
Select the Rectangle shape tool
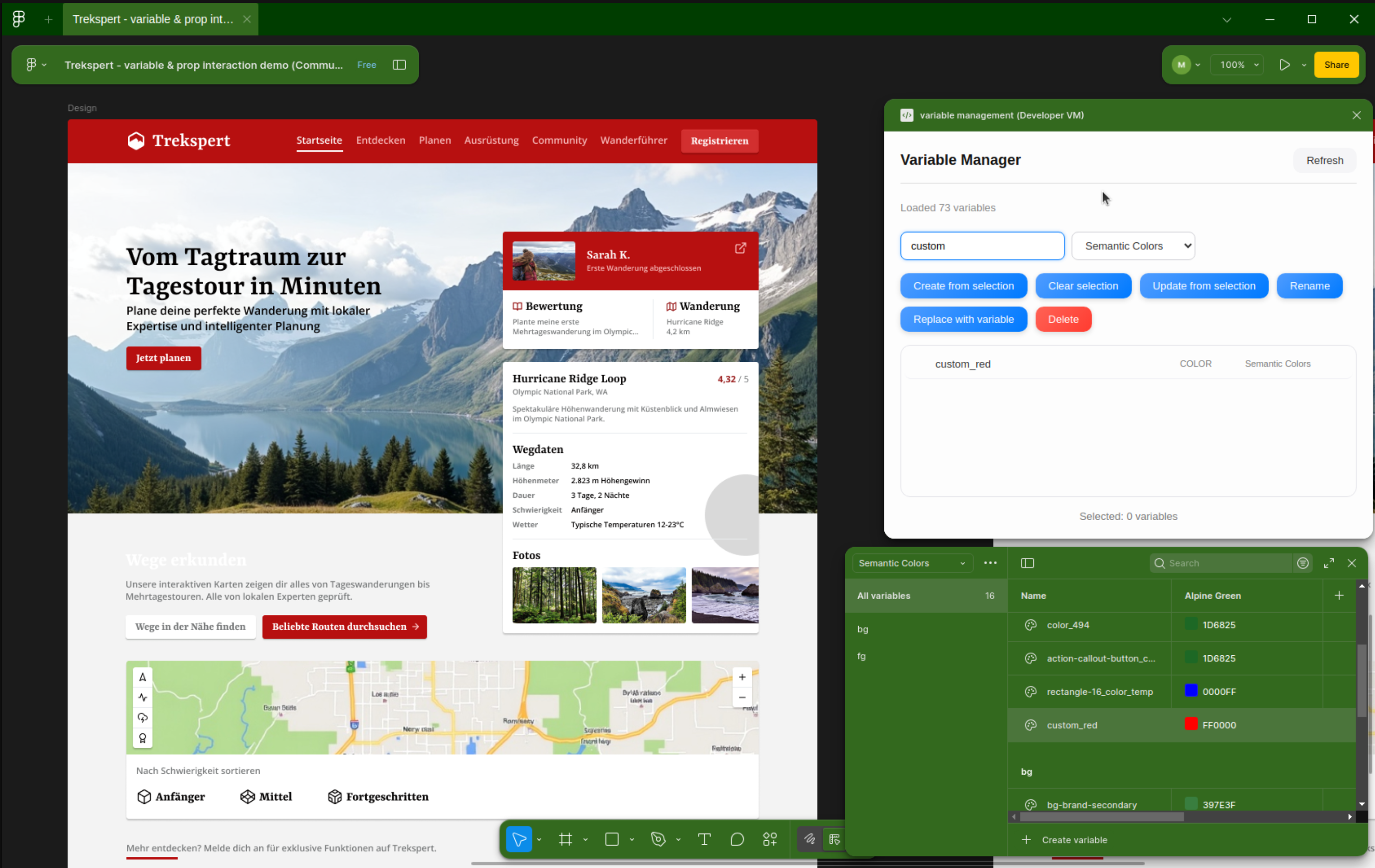612,839
